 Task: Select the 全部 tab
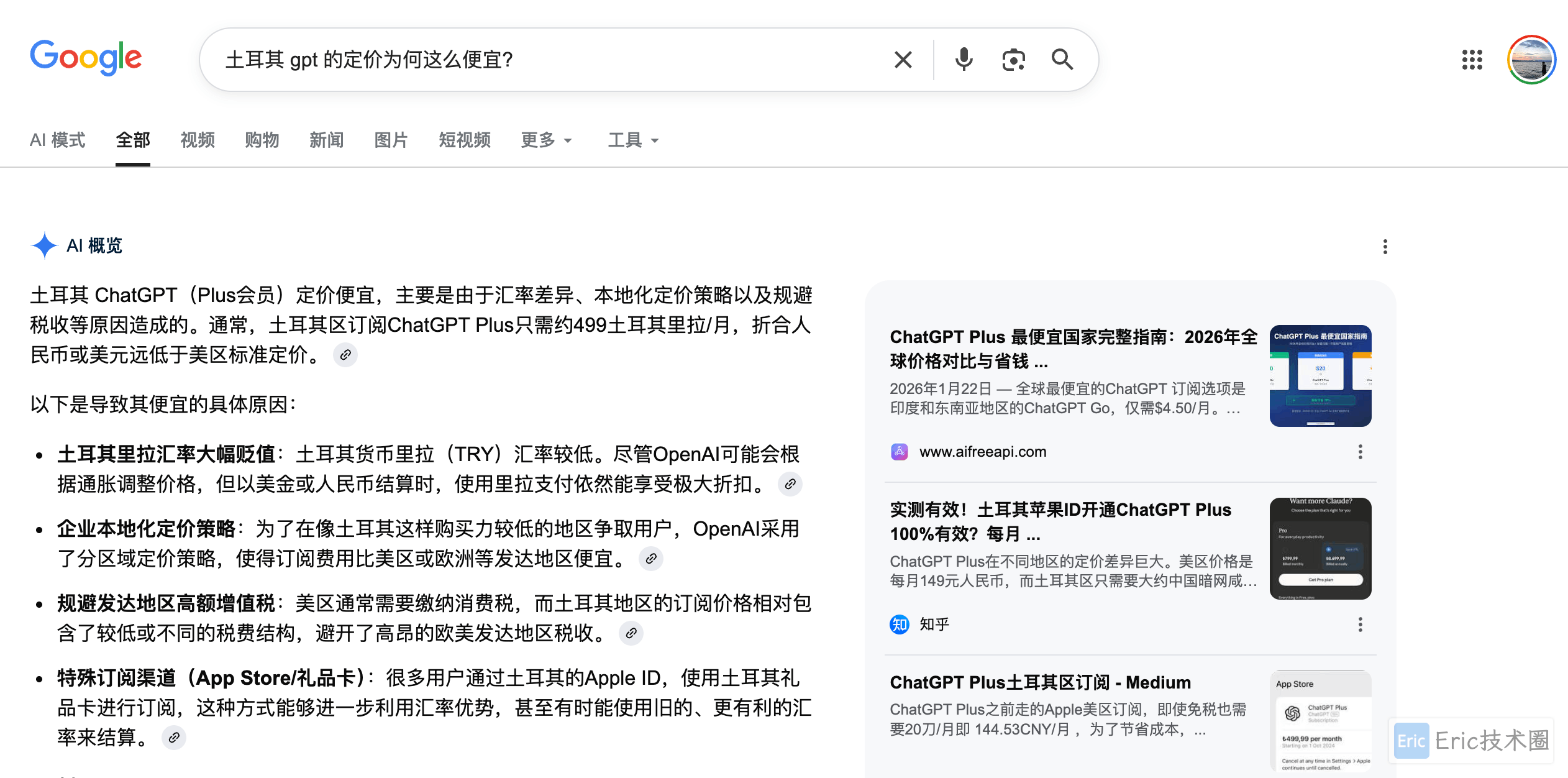(133, 140)
